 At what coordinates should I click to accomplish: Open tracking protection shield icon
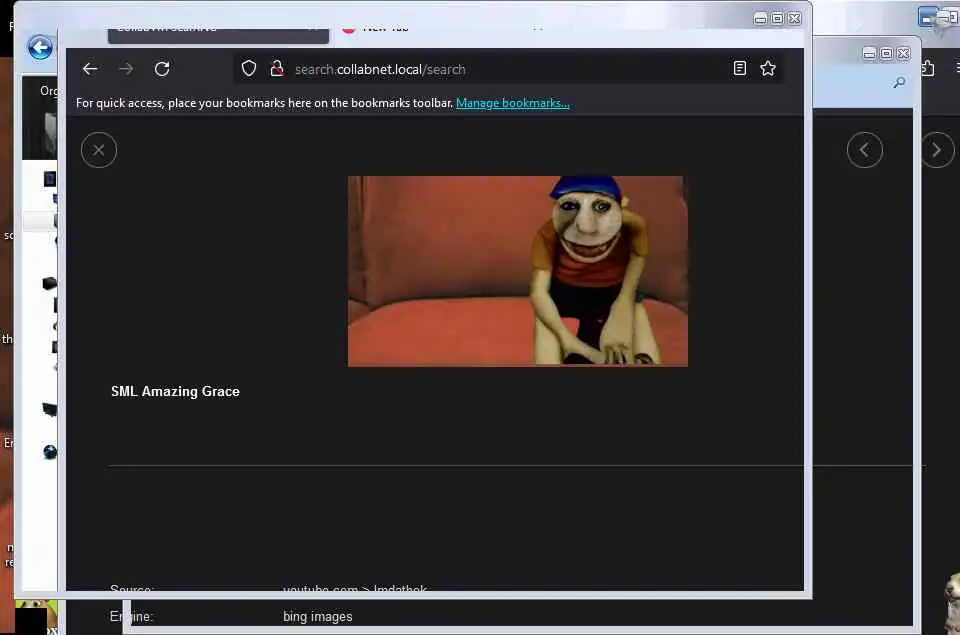[249, 69]
